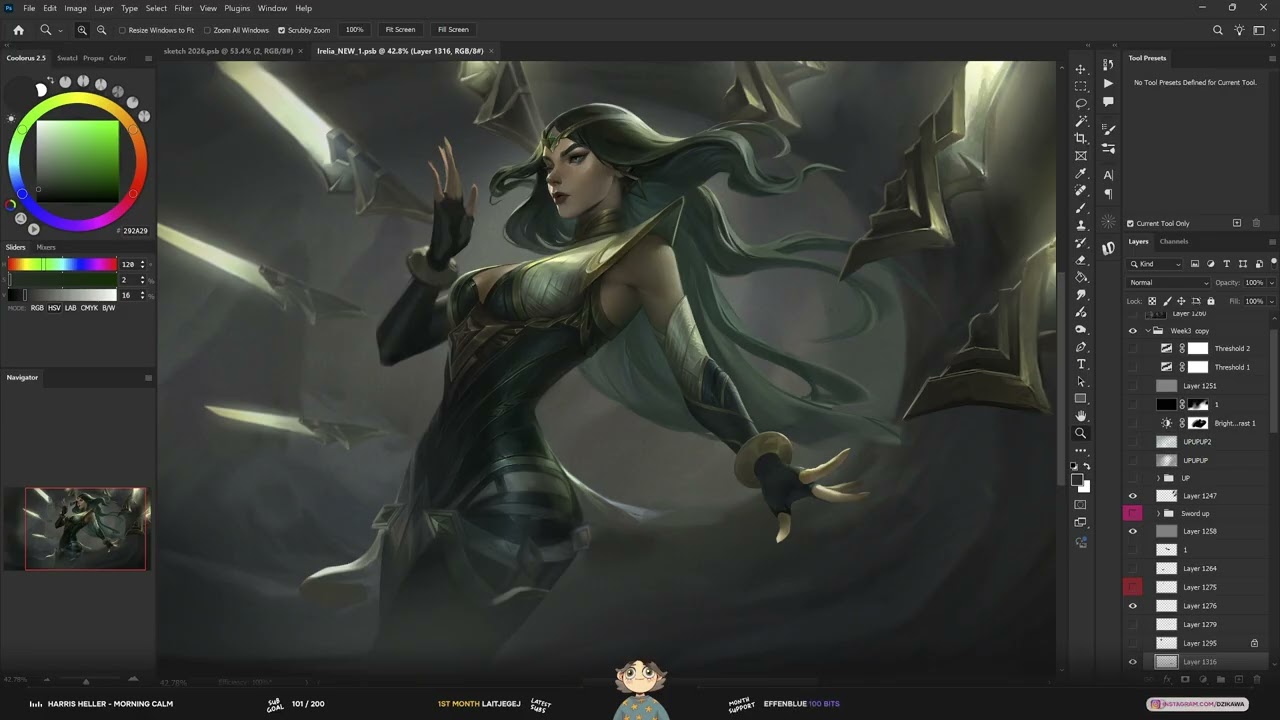
Task: Click the 100% zoom button
Action: coord(354,30)
